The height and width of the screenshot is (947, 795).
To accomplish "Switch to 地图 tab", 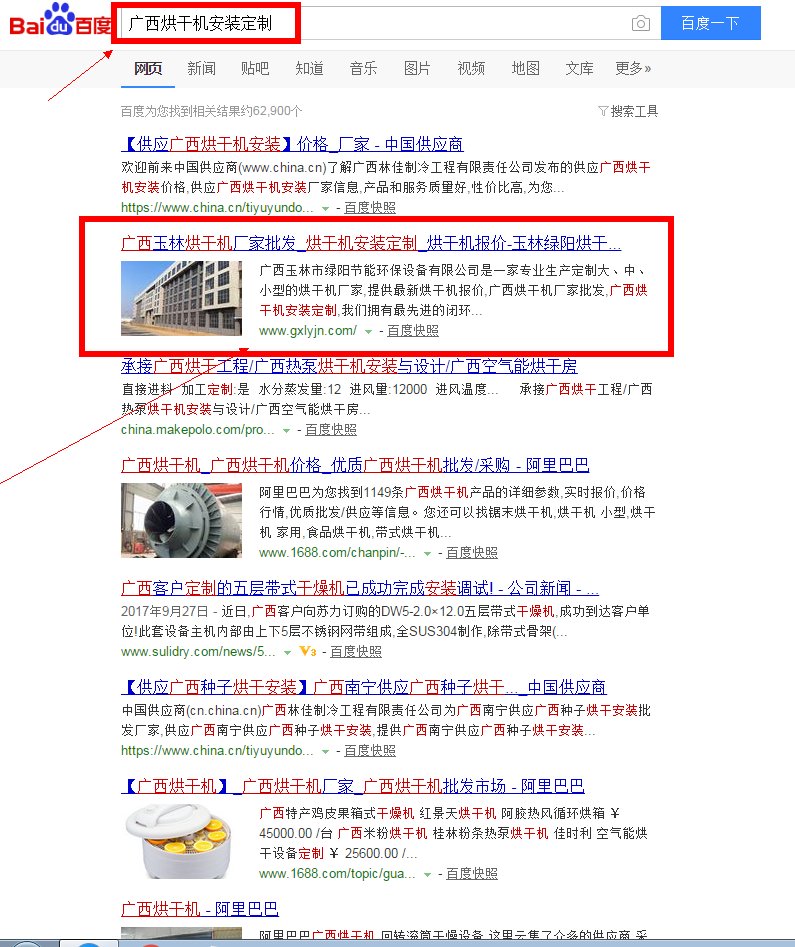I will click(525, 68).
